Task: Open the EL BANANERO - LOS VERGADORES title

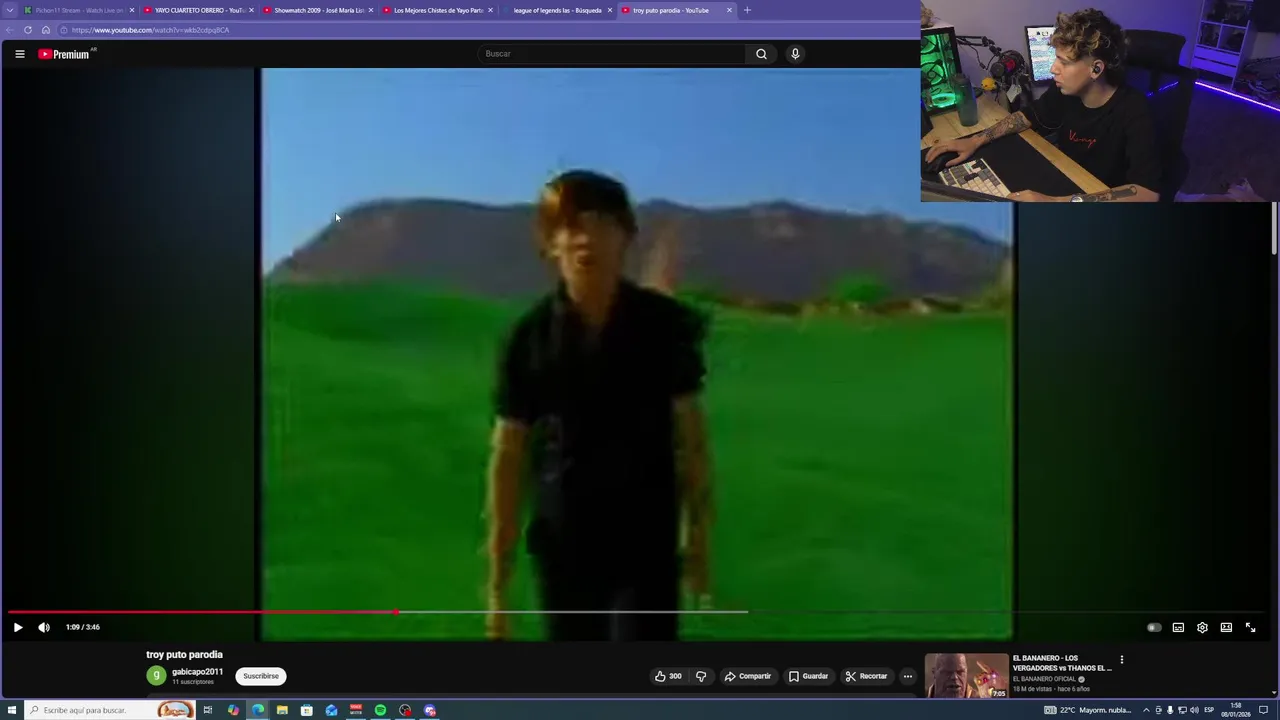Action: coord(1062,663)
